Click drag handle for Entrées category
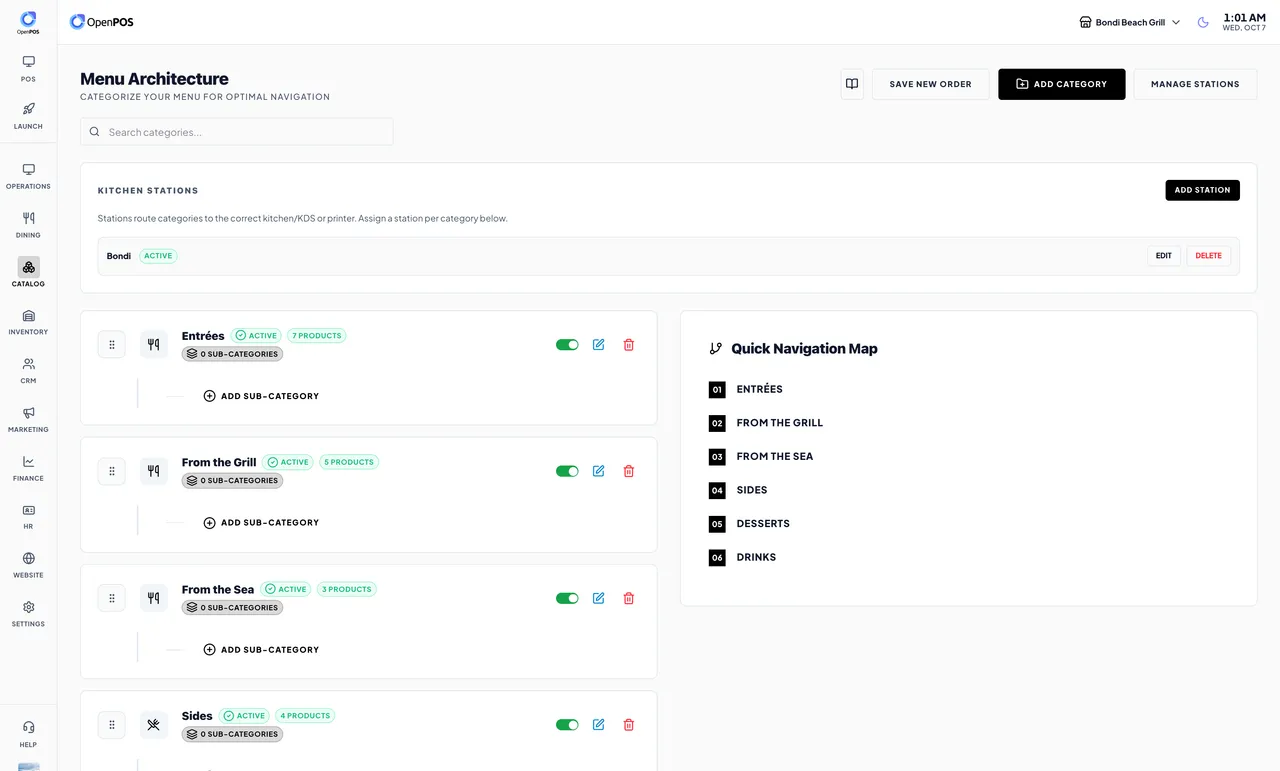The height and width of the screenshot is (771, 1280). (x=112, y=344)
